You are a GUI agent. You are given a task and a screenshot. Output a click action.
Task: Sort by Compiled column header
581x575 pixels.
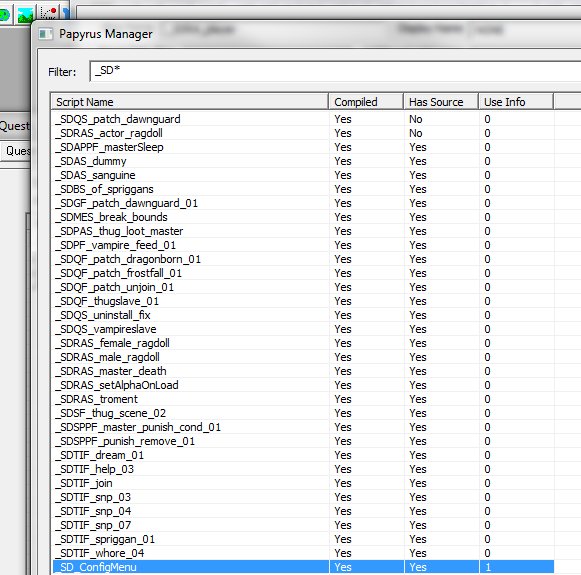[x=366, y=102]
